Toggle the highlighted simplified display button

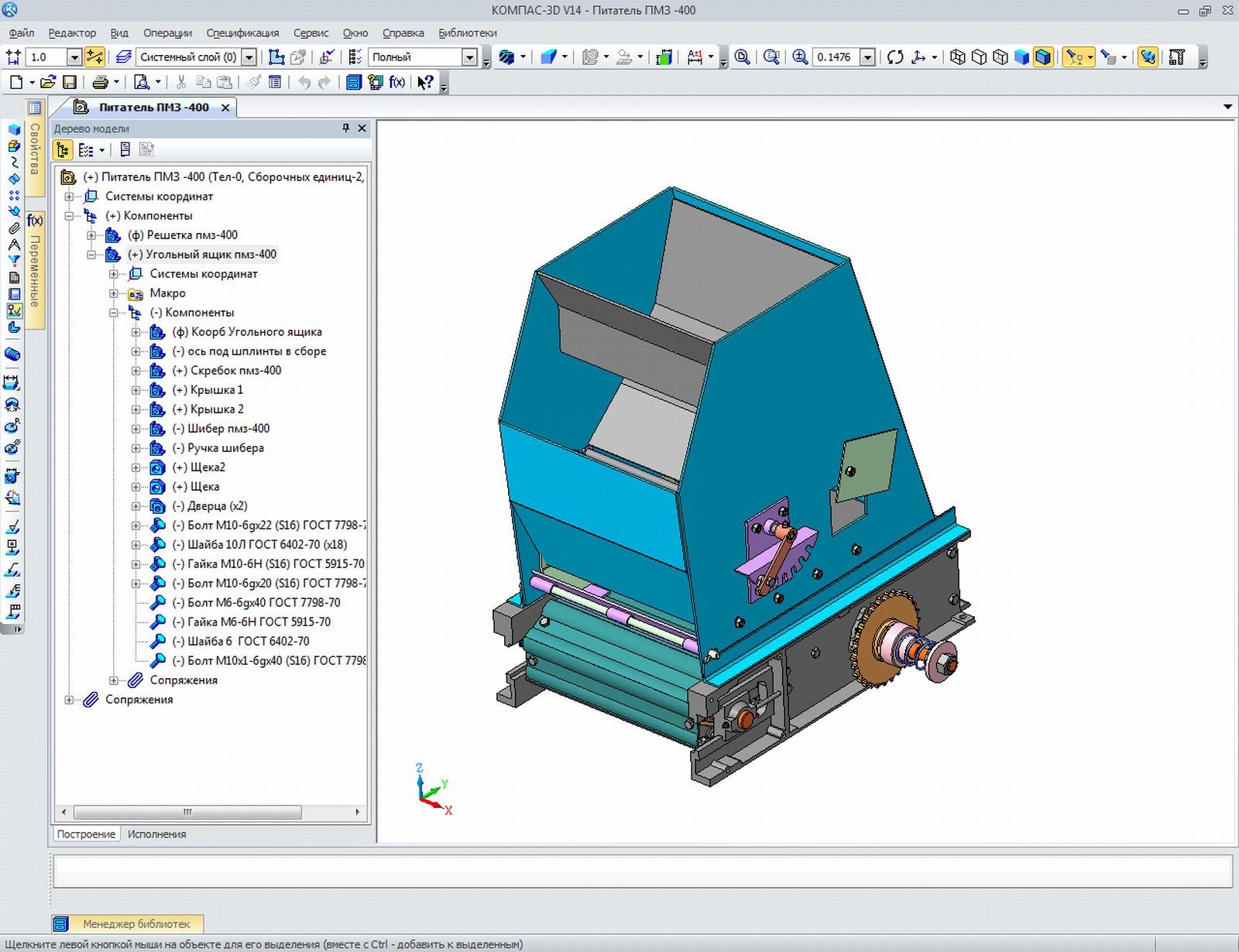point(1148,57)
